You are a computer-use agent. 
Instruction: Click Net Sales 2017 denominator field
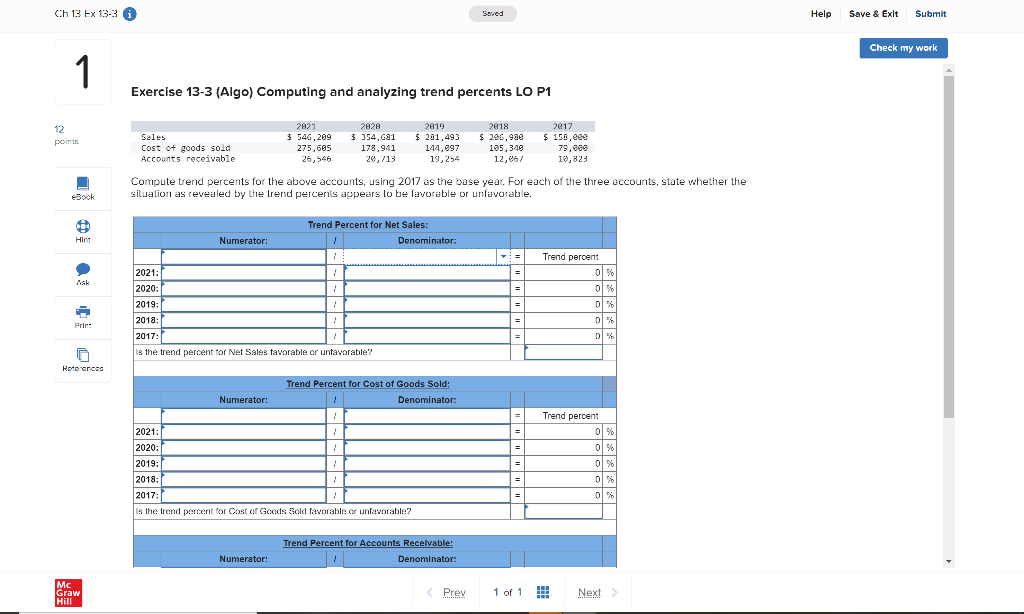coord(427,336)
